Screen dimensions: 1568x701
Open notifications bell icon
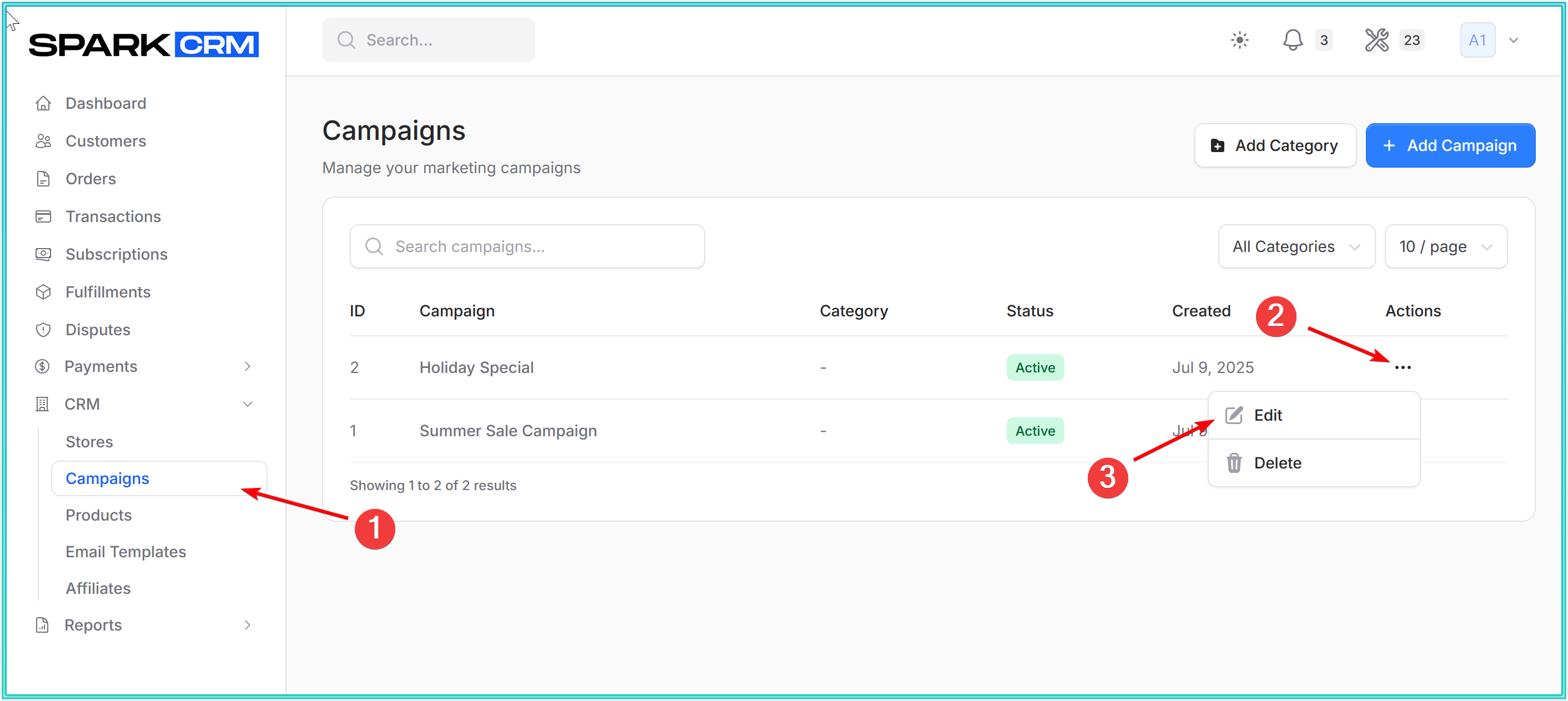click(x=1292, y=40)
